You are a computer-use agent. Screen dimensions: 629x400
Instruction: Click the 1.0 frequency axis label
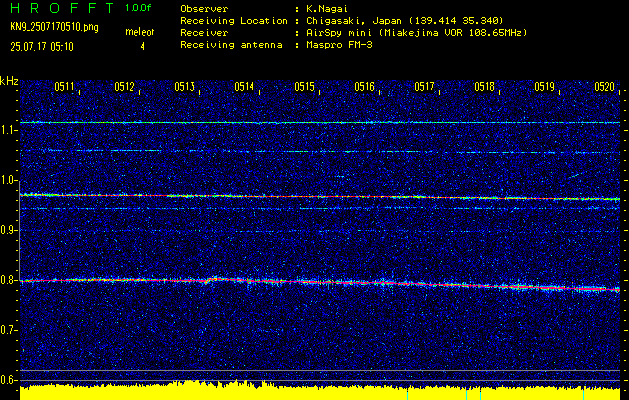coord(8,180)
